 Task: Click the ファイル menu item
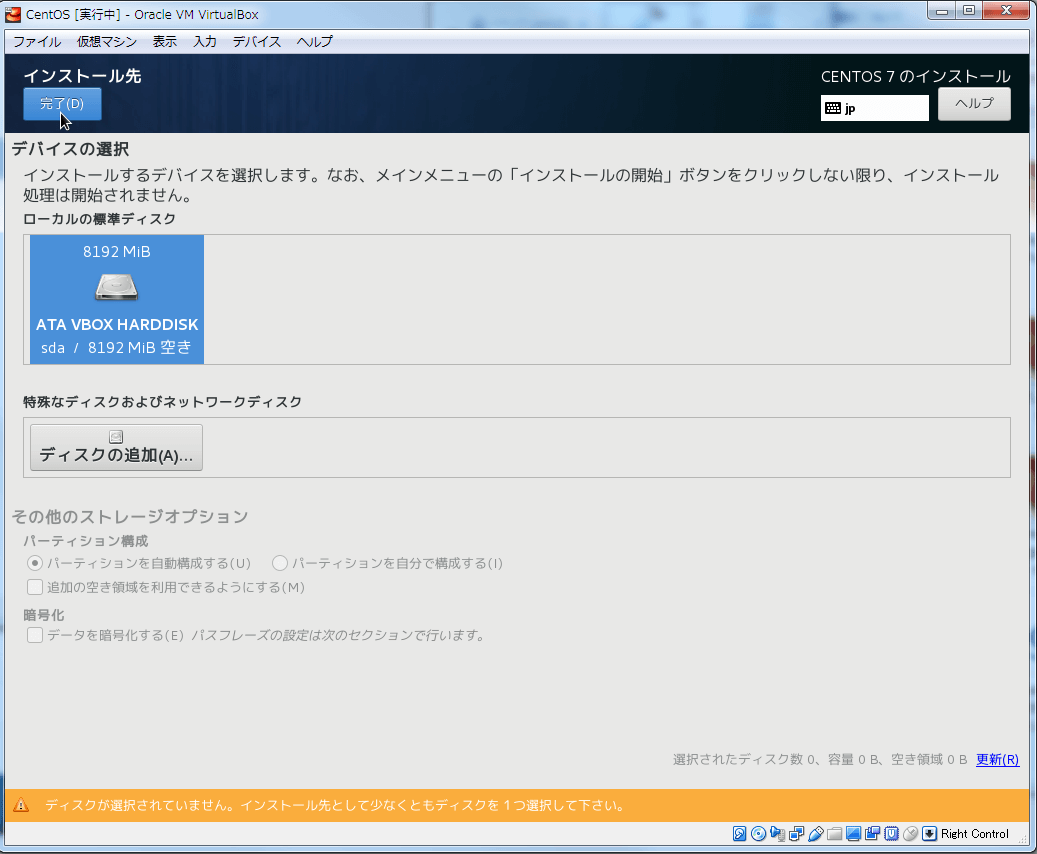[37, 41]
